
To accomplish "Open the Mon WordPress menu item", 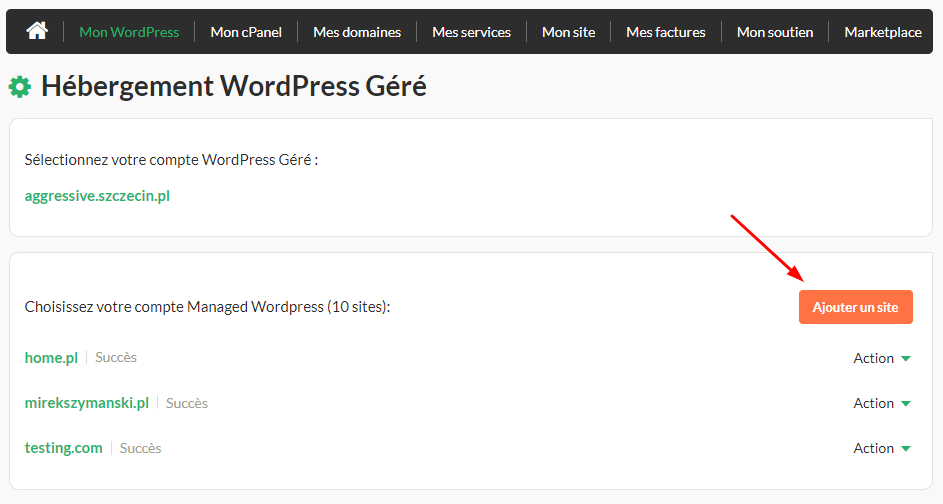I will click(x=129, y=32).
